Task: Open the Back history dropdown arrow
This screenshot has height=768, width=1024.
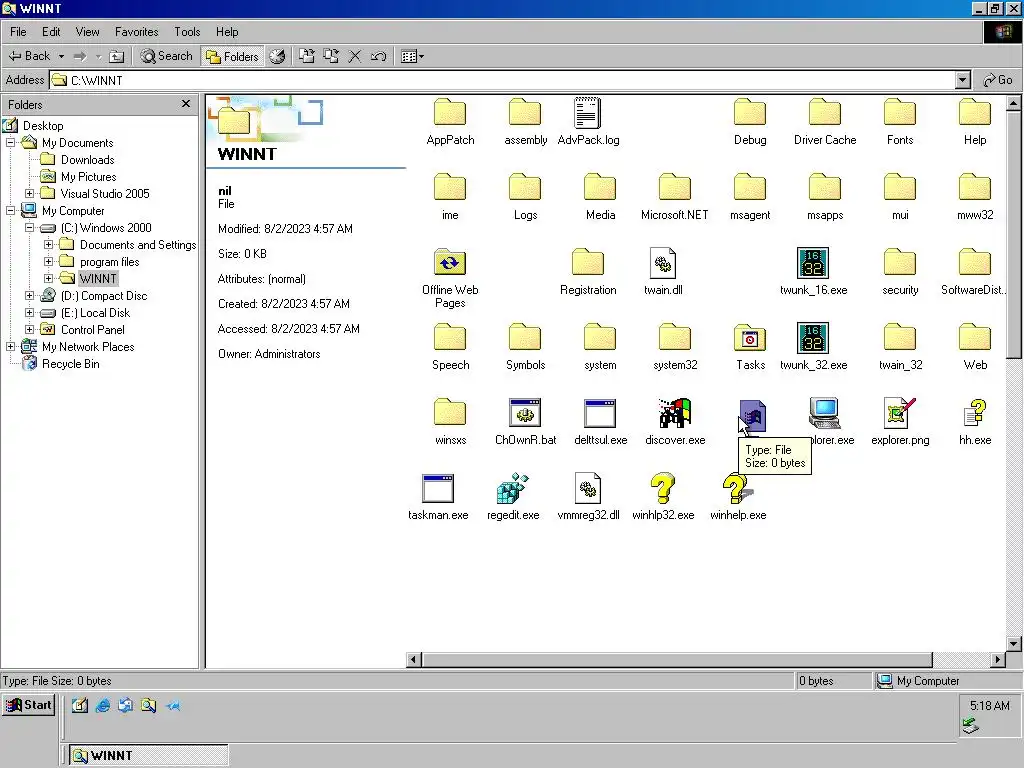Action: (x=61, y=56)
